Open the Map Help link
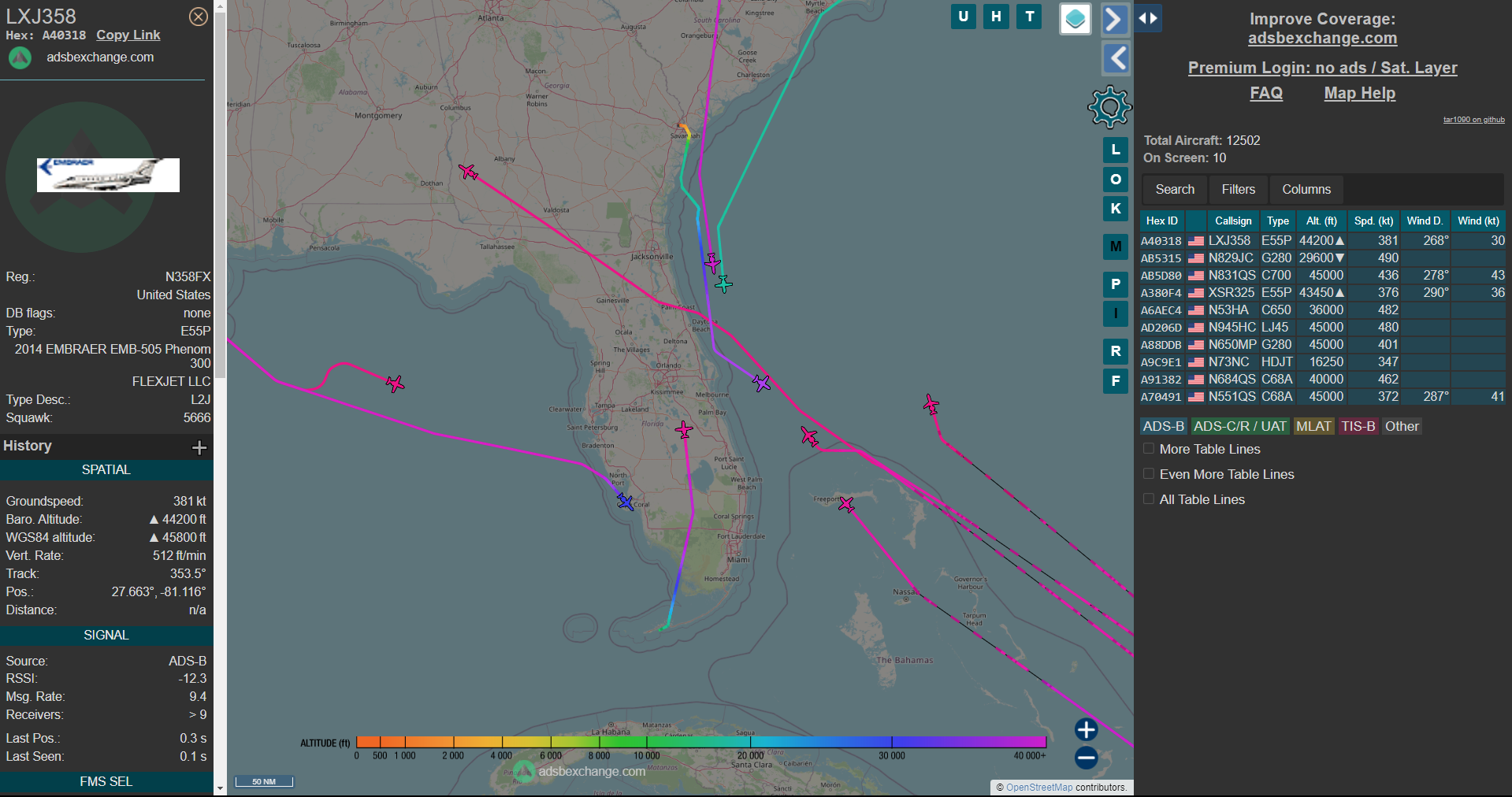 (1359, 94)
